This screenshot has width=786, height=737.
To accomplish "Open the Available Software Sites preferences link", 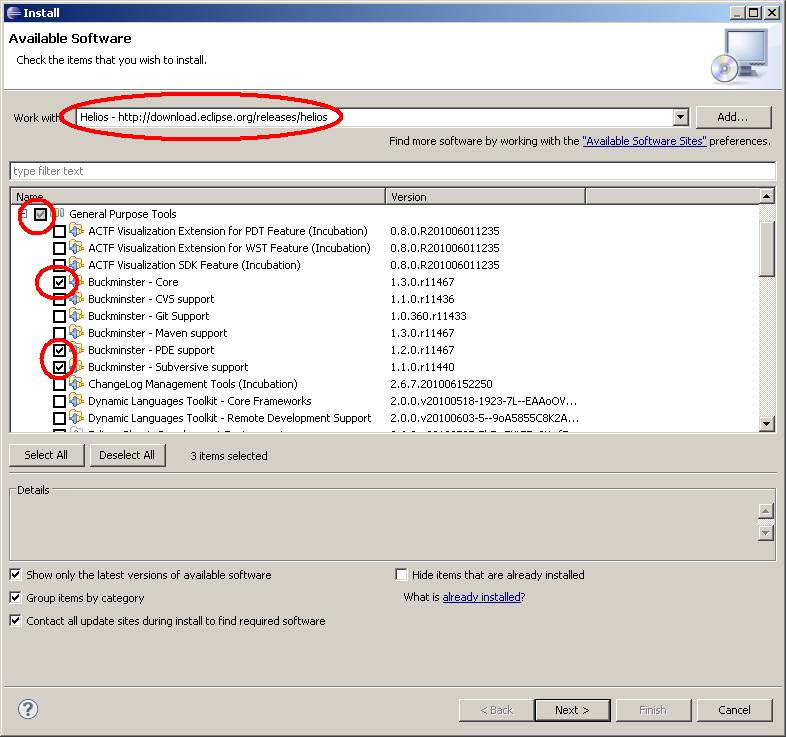I will (644, 141).
